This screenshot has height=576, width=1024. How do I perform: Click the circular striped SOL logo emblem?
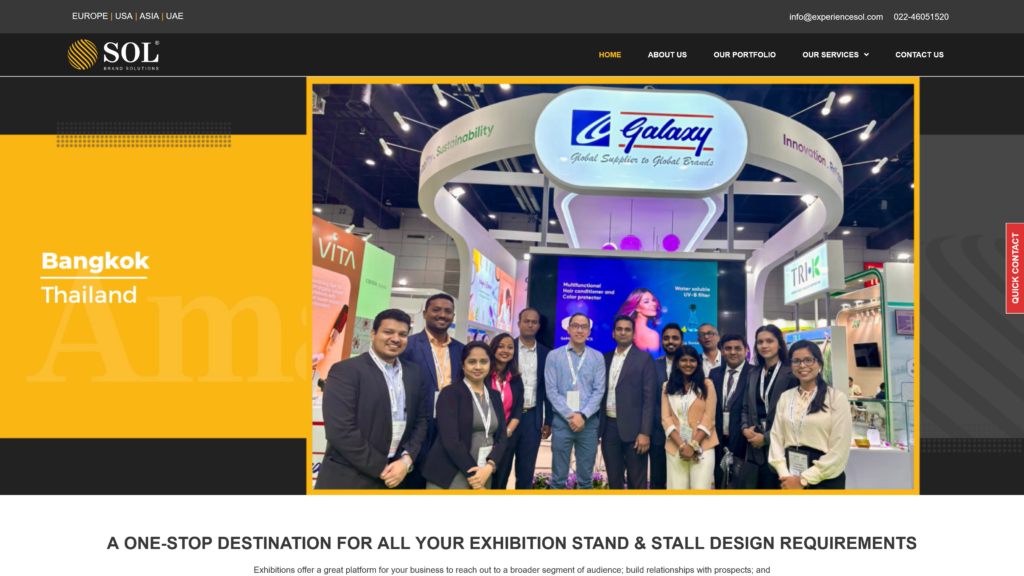coord(83,55)
